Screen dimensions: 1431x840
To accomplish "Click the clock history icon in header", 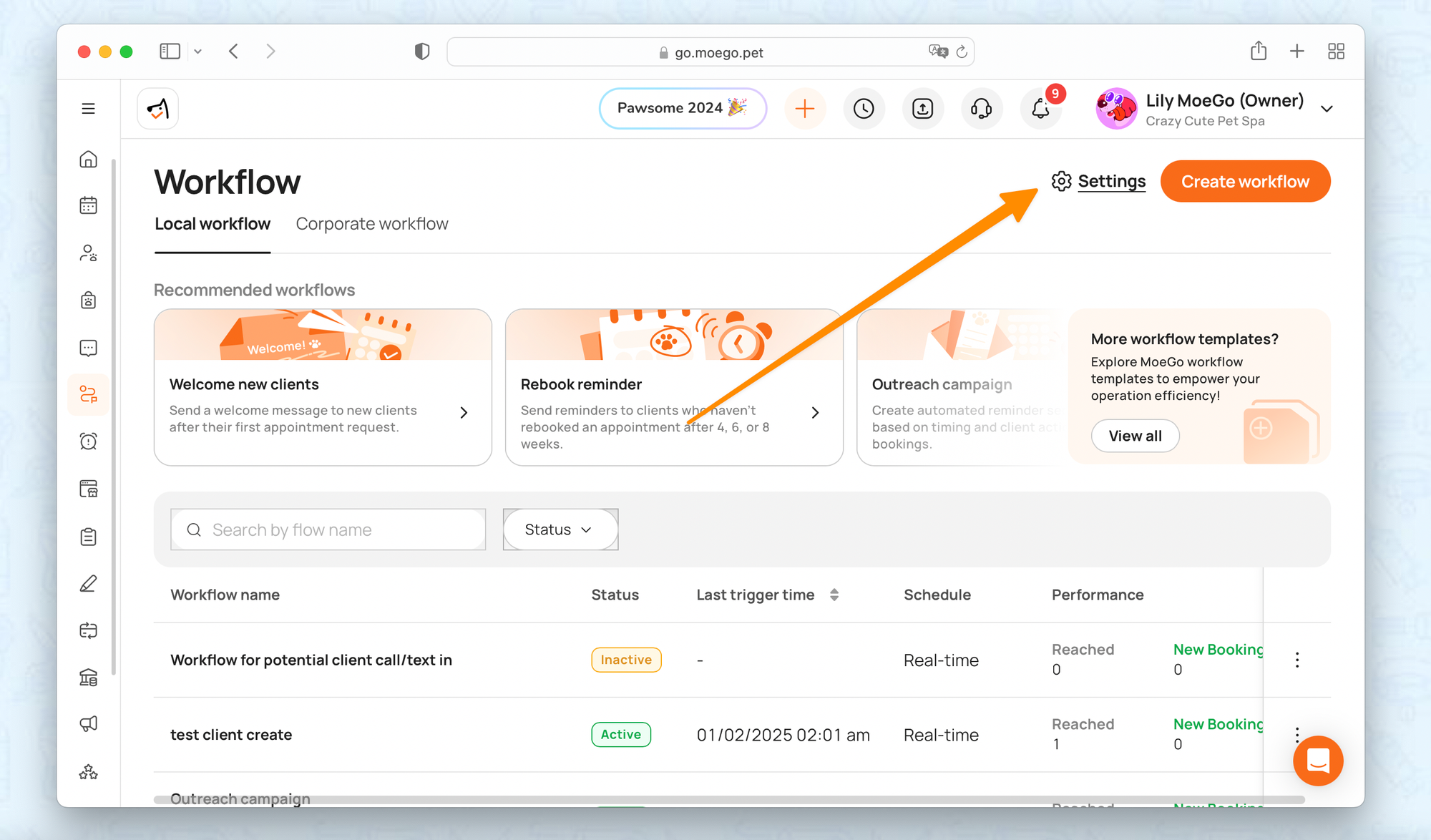I will coord(864,109).
